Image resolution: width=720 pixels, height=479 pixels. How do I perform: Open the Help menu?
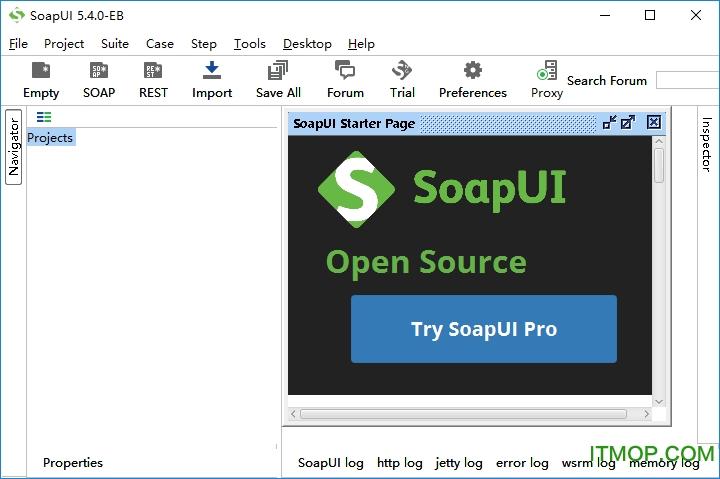[361, 44]
